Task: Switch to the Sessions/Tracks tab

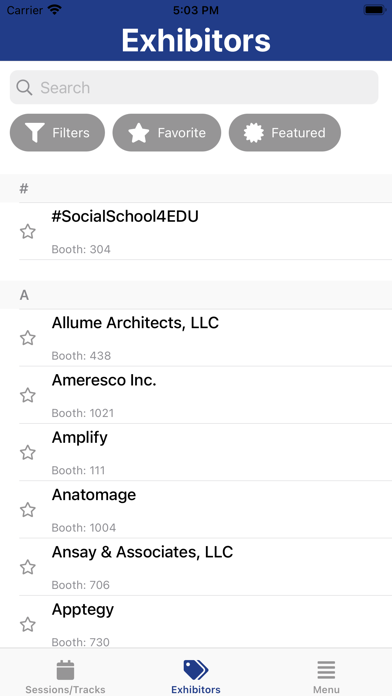Action: pyautogui.click(x=65, y=677)
